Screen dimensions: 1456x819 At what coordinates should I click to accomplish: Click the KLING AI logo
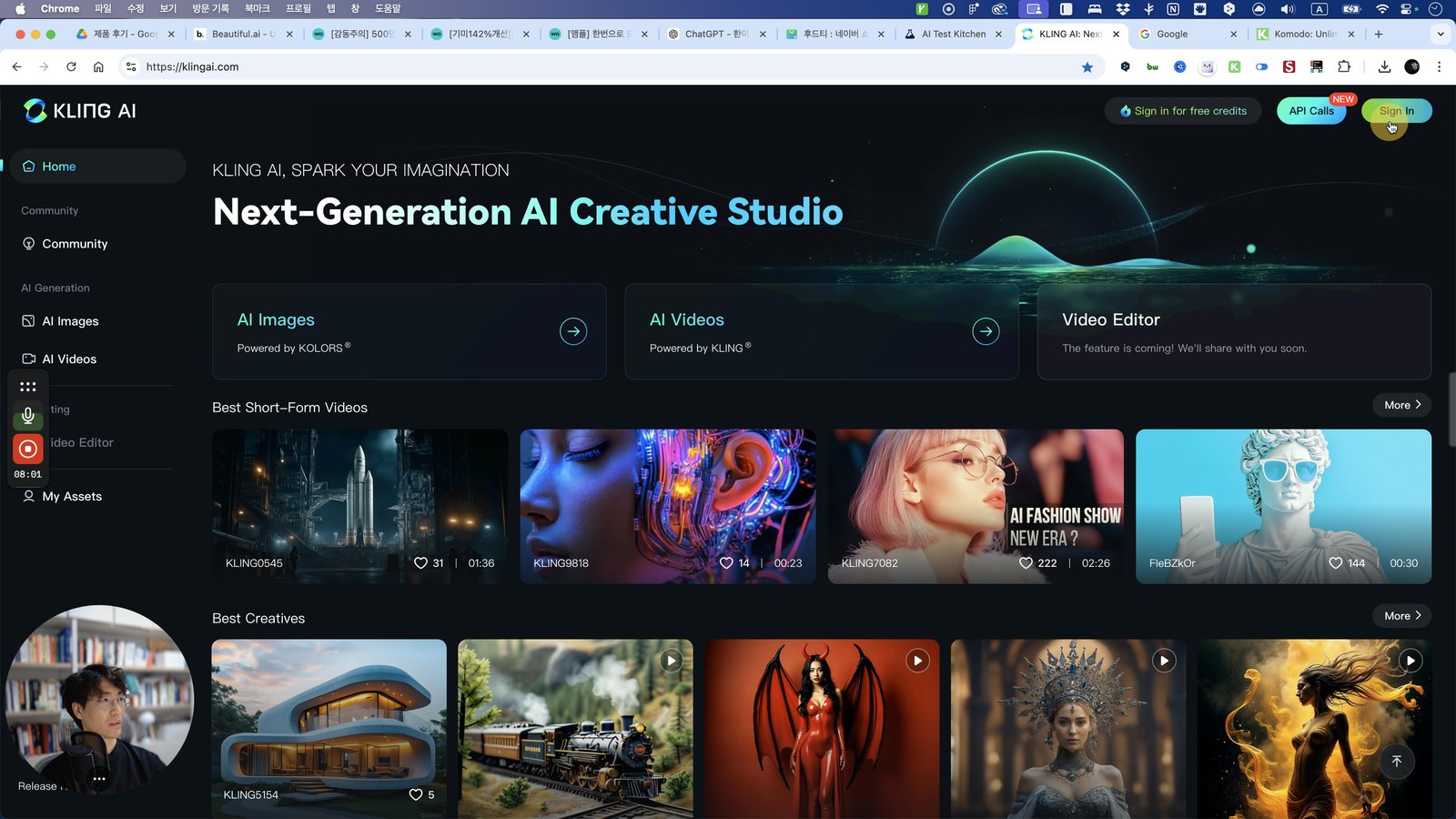point(80,111)
